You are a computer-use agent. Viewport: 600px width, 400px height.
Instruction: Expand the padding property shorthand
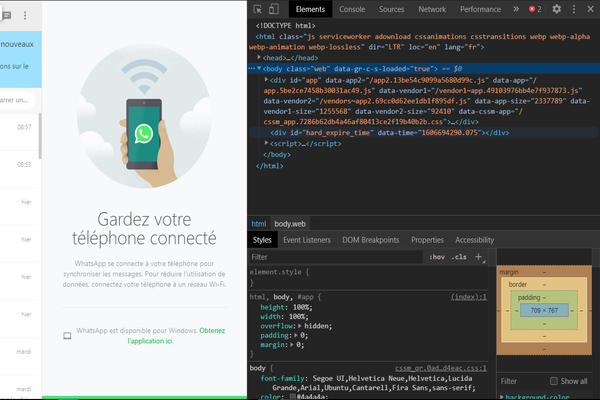295,335
